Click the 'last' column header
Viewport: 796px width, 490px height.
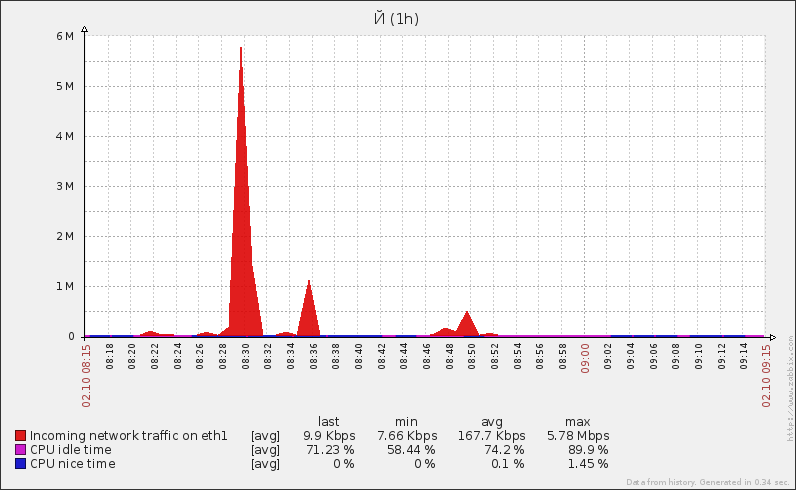coord(328,421)
